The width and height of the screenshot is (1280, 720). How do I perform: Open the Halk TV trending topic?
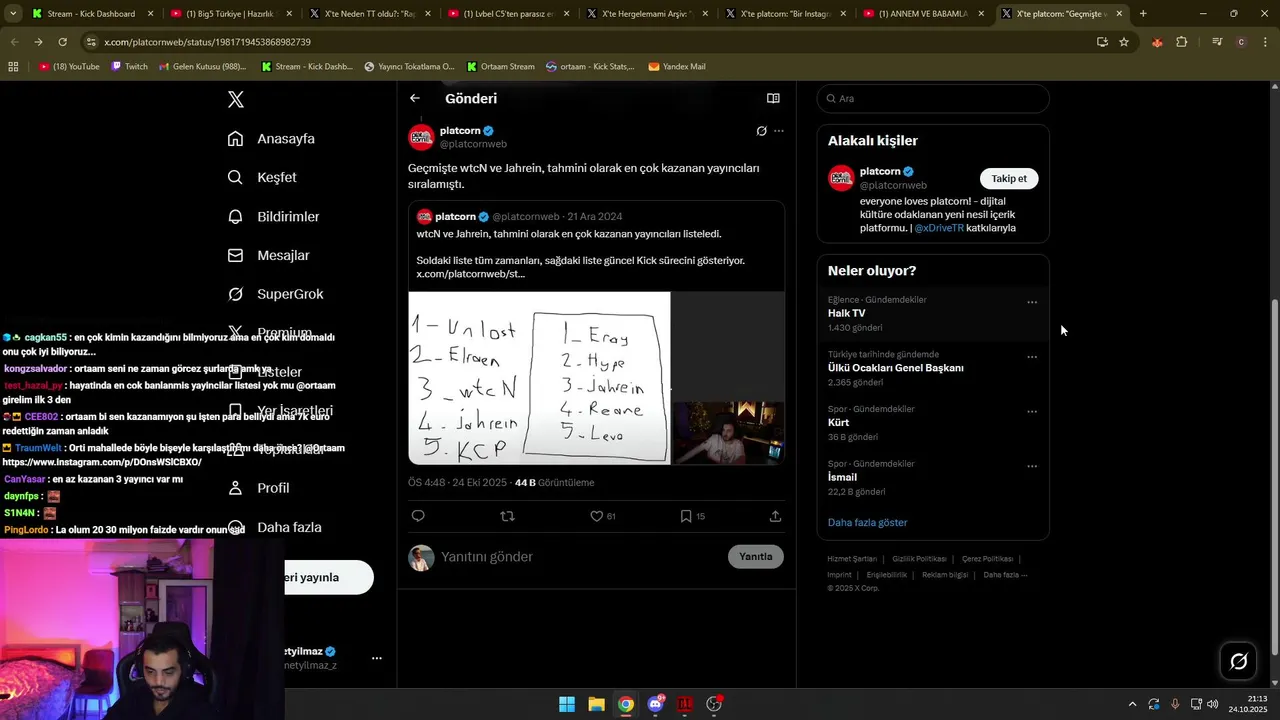click(846, 313)
